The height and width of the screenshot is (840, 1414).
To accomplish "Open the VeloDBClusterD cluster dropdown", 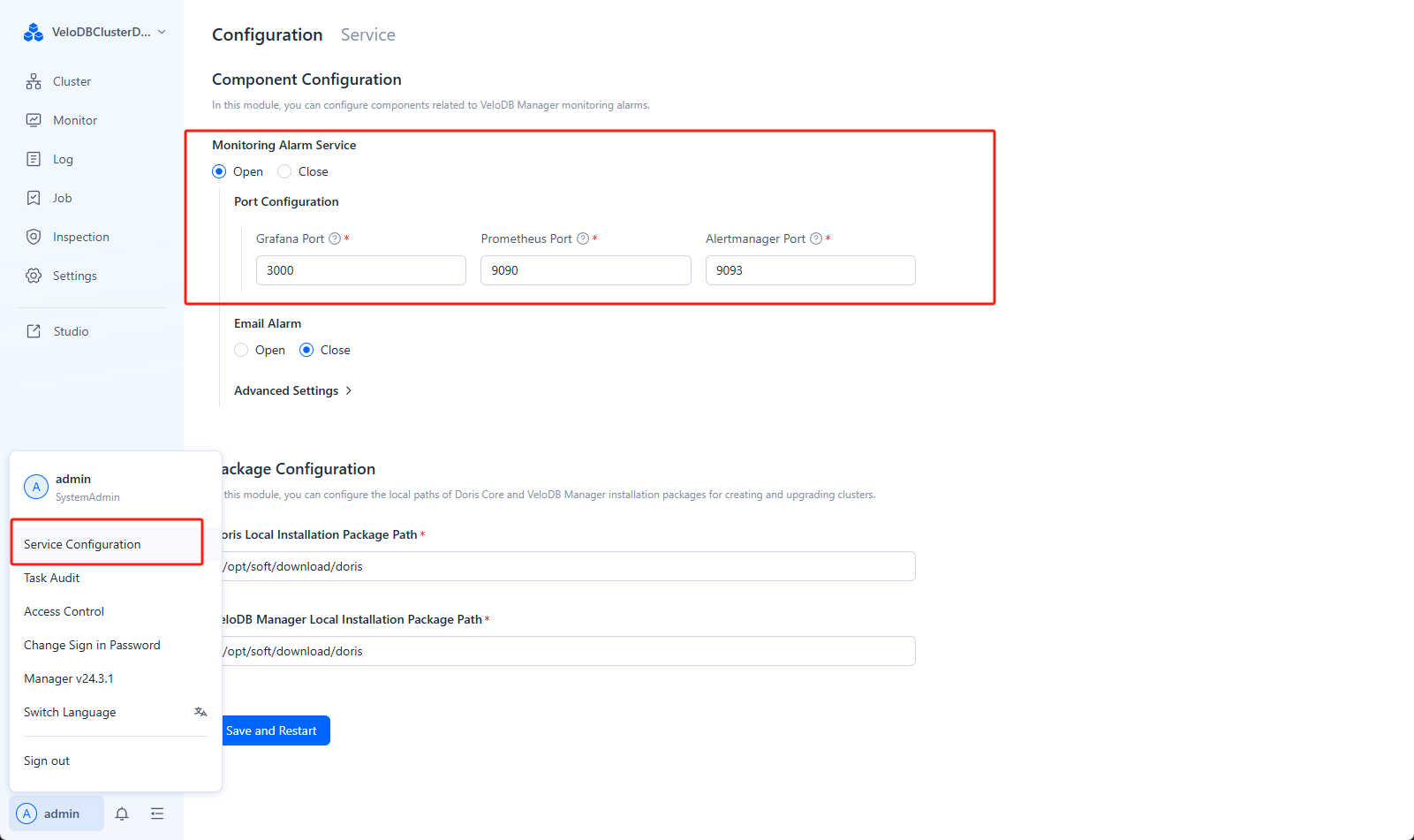I will click(95, 32).
